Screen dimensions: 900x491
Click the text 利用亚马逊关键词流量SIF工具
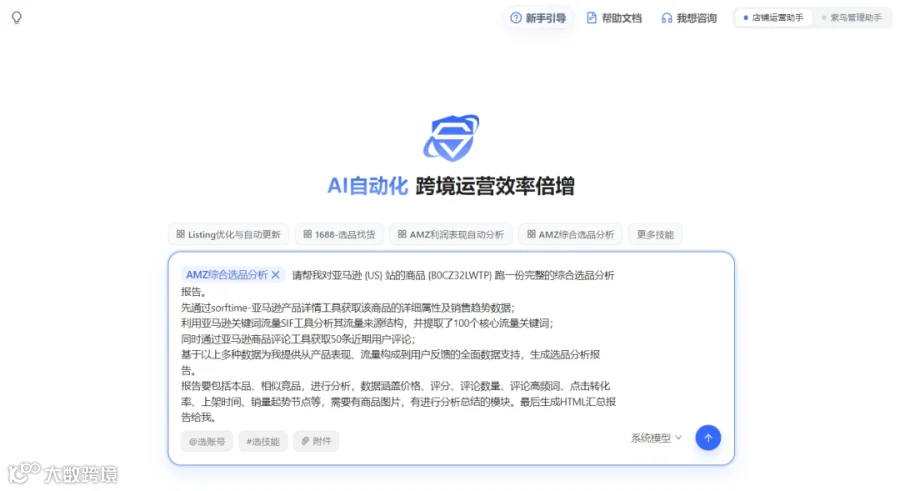(x=246, y=323)
